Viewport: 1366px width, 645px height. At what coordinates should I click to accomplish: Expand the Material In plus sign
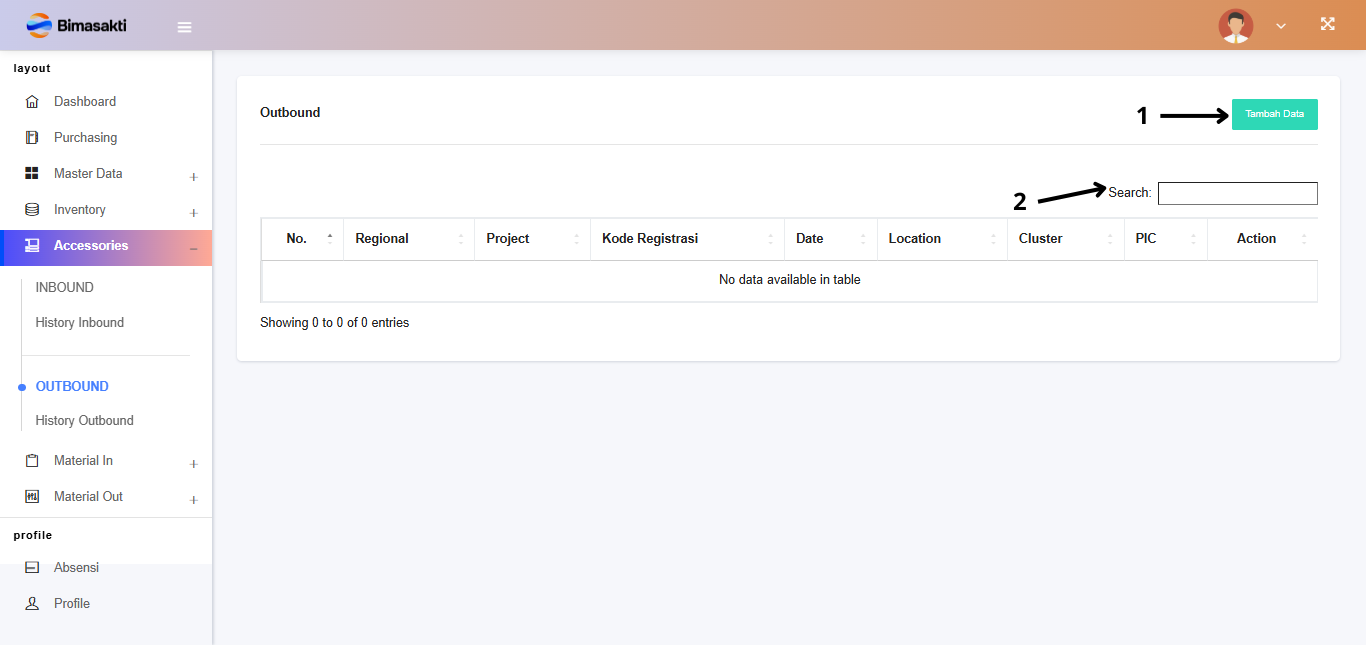click(194, 464)
